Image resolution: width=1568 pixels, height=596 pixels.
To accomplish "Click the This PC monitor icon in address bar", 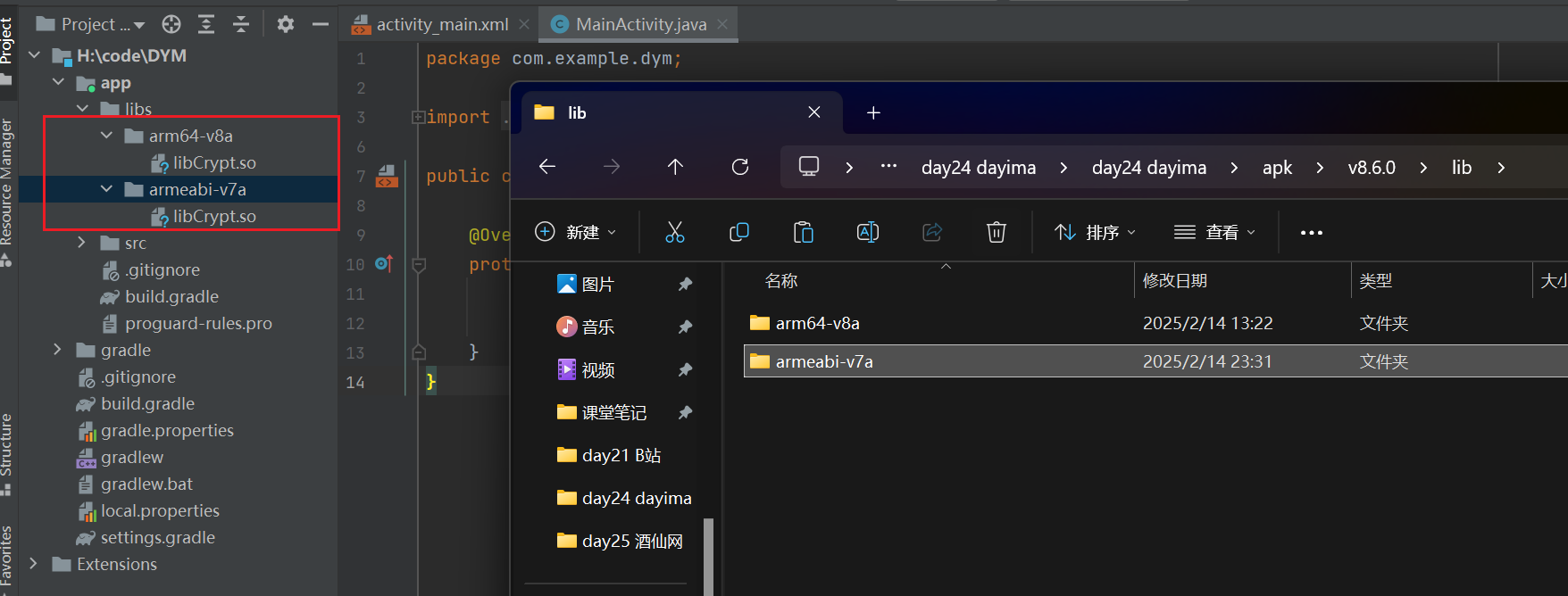I will point(809,167).
